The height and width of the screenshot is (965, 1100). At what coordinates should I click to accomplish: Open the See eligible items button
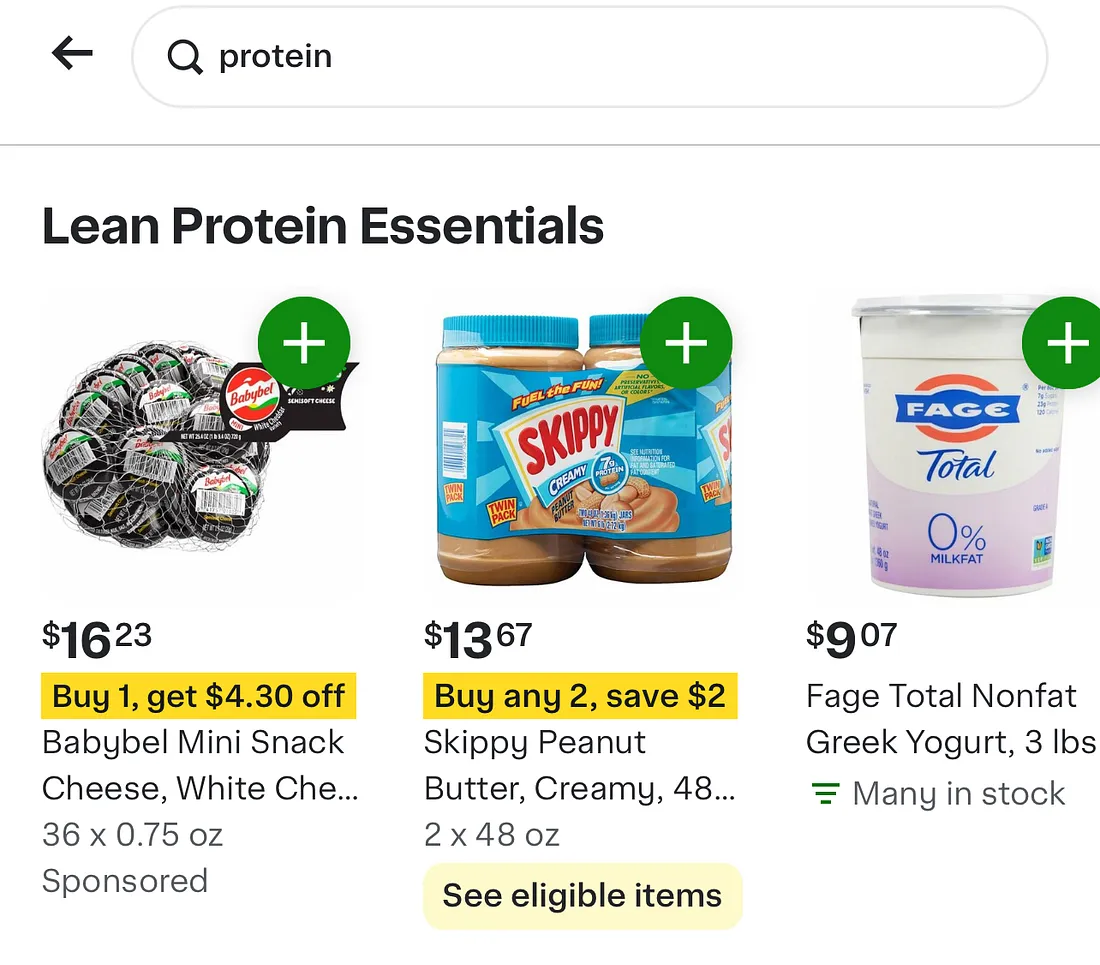pyautogui.click(x=582, y=896)
